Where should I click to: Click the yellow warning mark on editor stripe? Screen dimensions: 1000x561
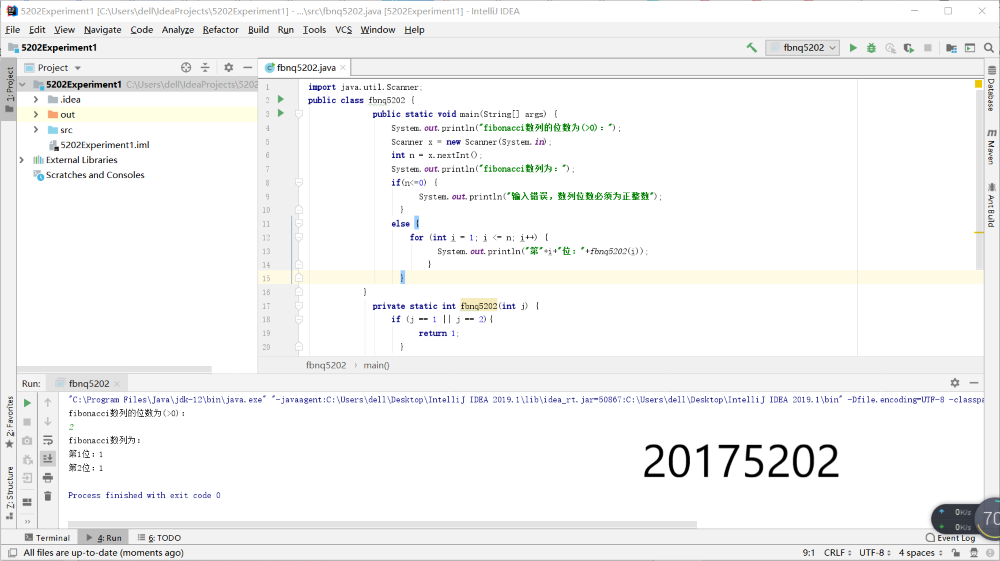[979, 233]
